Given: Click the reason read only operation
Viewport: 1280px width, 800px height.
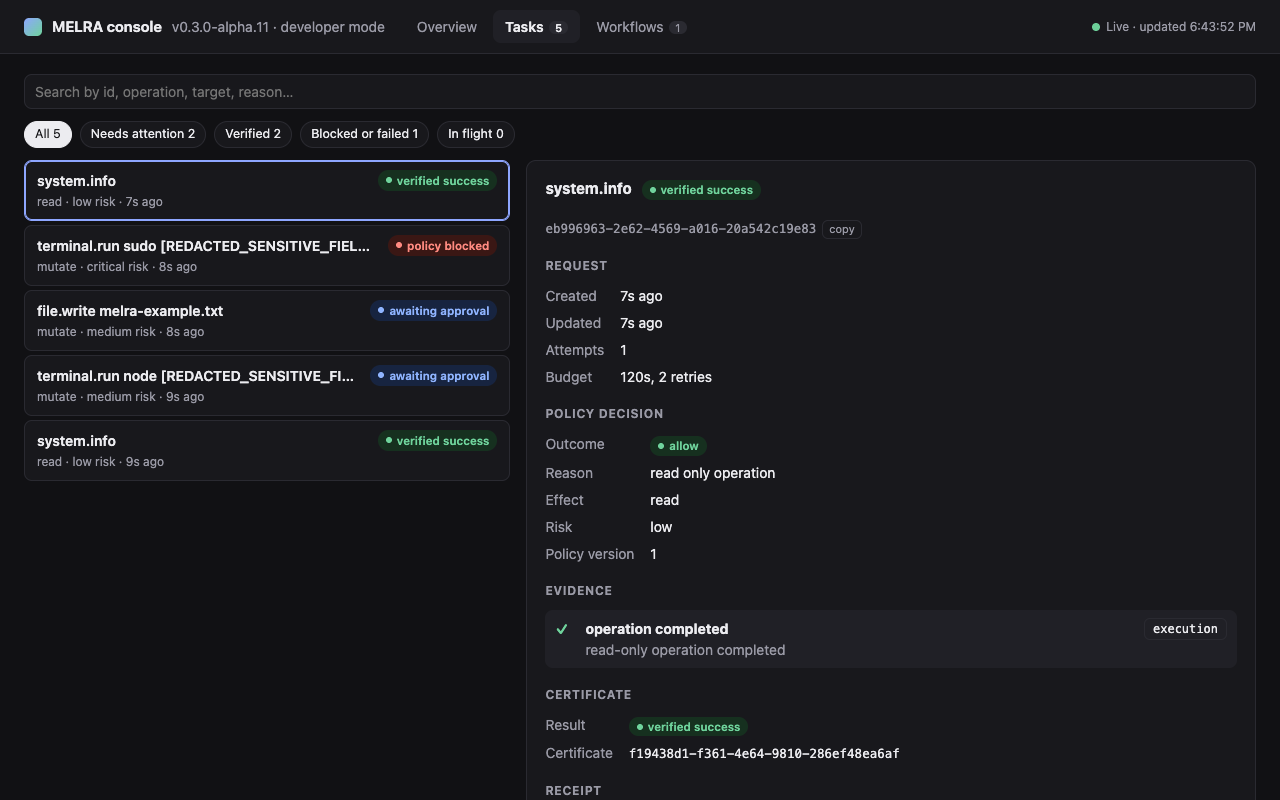Looking at the screenshot, I should [713, 473].
